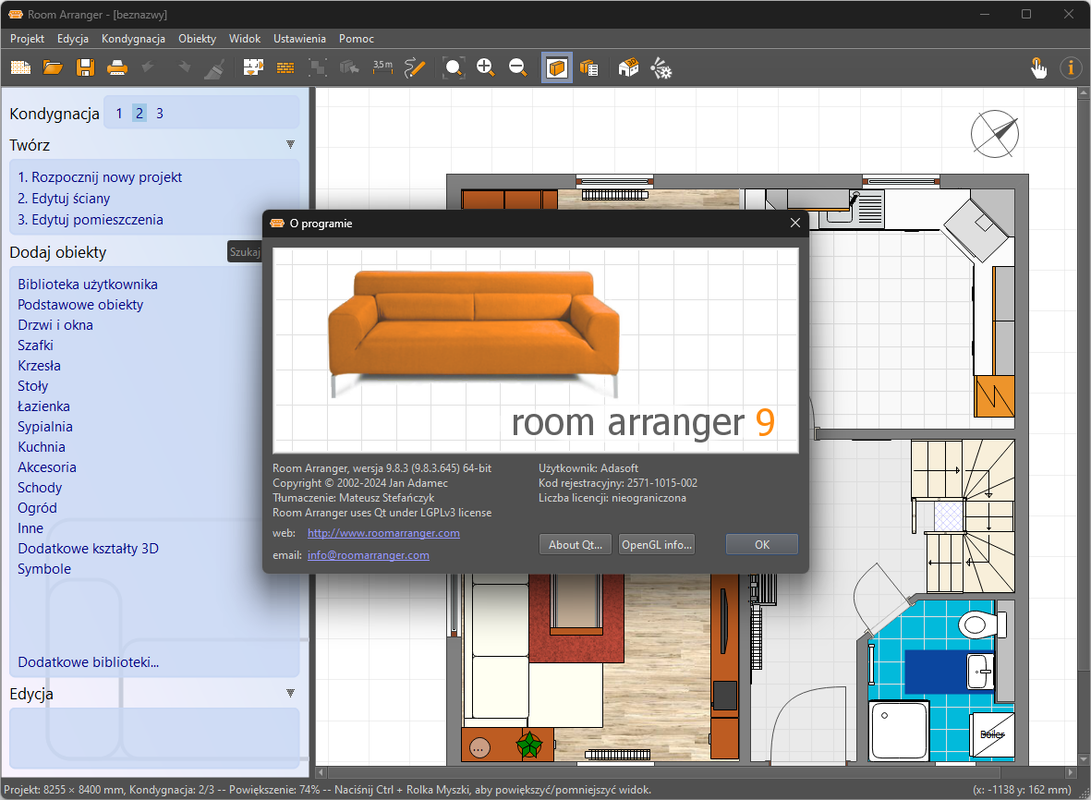
Task: Open the Akcesoria category
Action: [47, 467]
